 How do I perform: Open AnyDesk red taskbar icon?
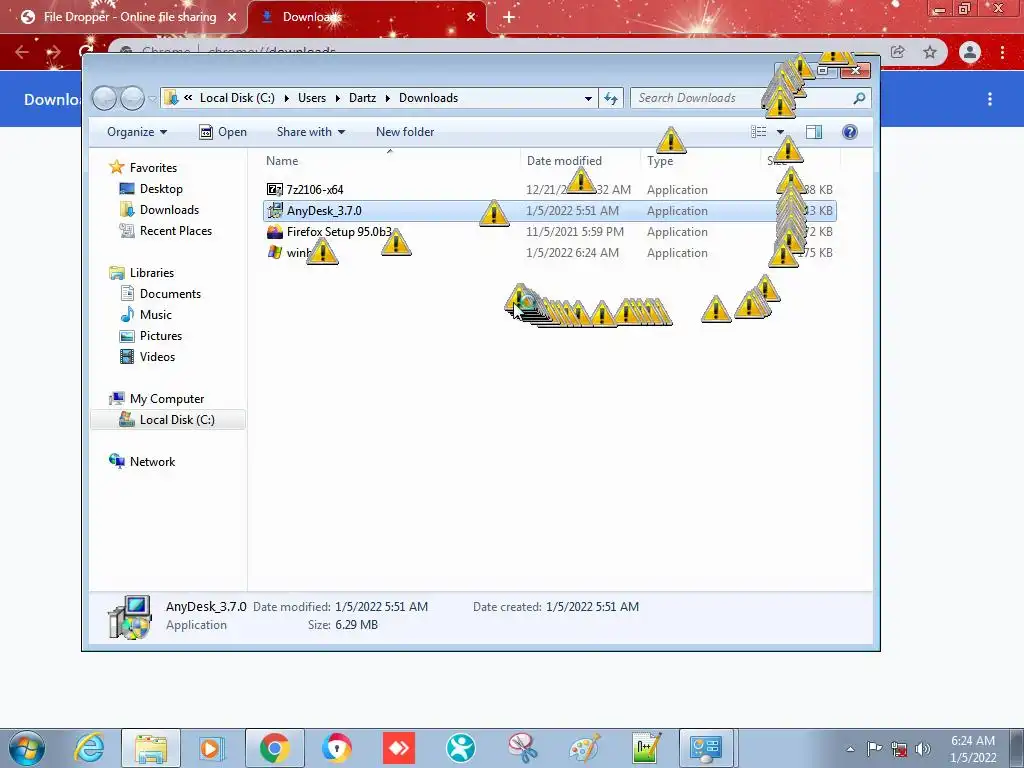pyautogui.click(x=398, y=748)
